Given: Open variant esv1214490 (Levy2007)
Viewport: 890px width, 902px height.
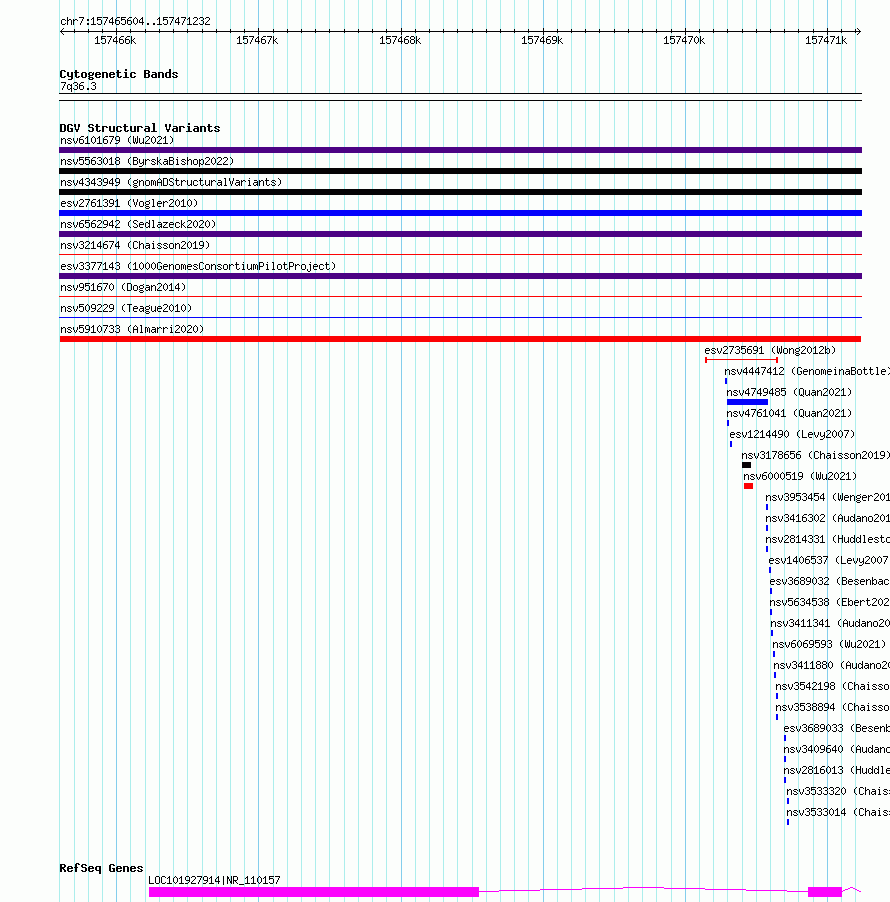Looking at the screenshot, I should click(792, 434).
